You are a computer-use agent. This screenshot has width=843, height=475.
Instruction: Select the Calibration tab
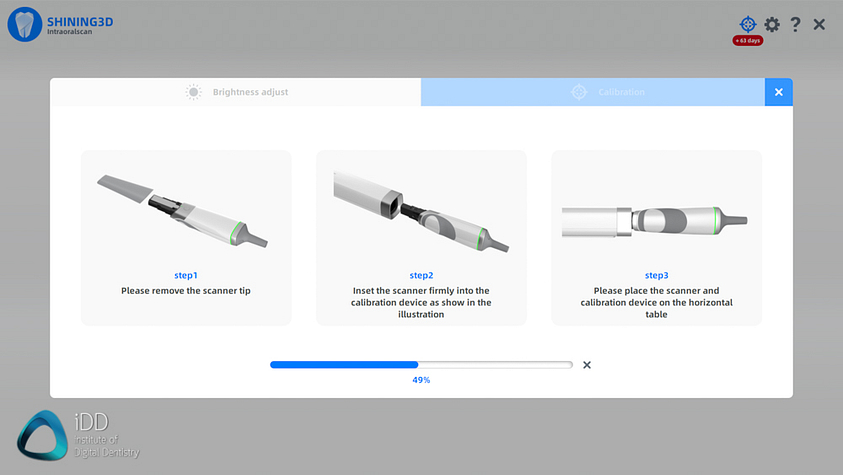pyautogui.click(x=593, y=92)
